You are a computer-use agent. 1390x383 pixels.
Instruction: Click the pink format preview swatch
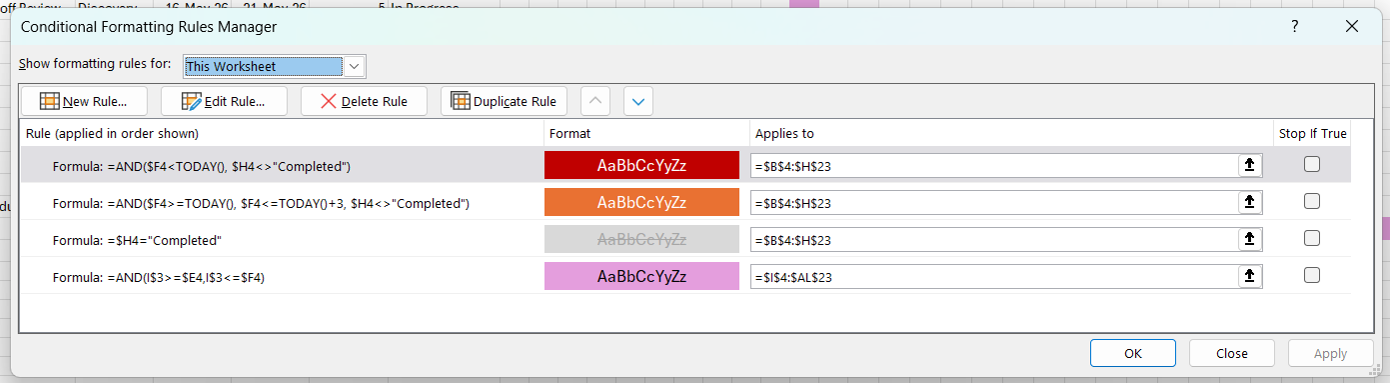click(x=642, y=276)
